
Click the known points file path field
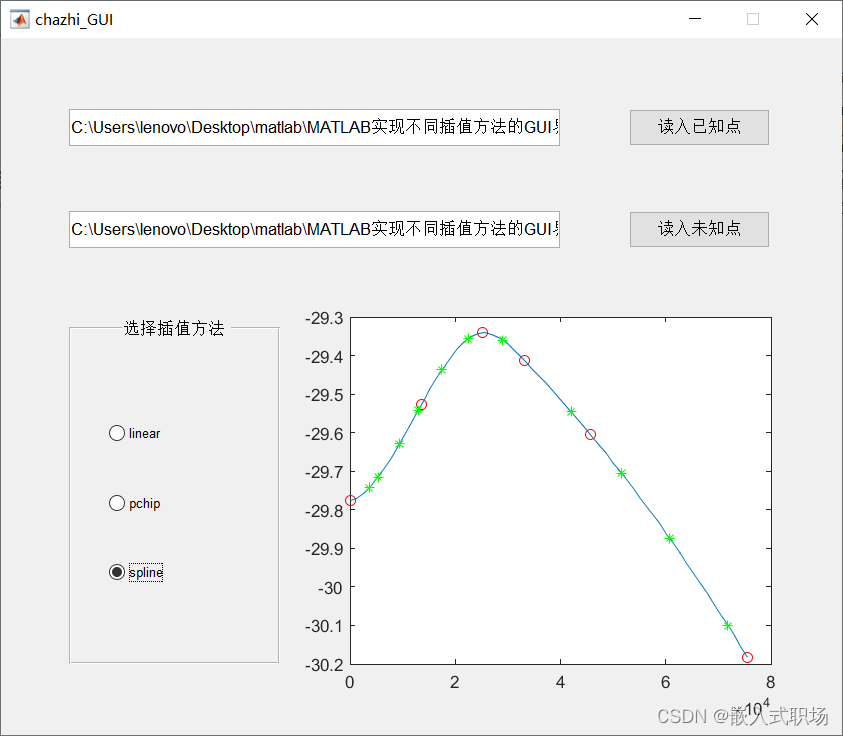coord(313,129)
